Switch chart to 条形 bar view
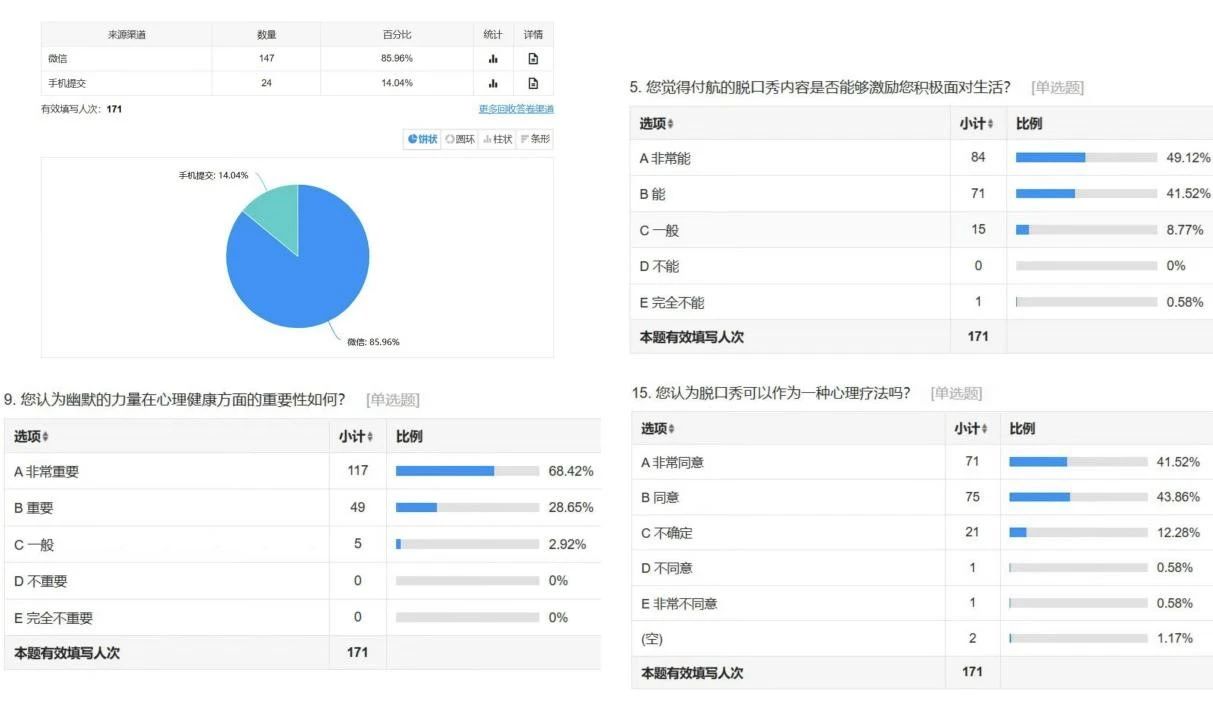Image resolution: width=1213 pixels, height=715 pixels. 535,139
